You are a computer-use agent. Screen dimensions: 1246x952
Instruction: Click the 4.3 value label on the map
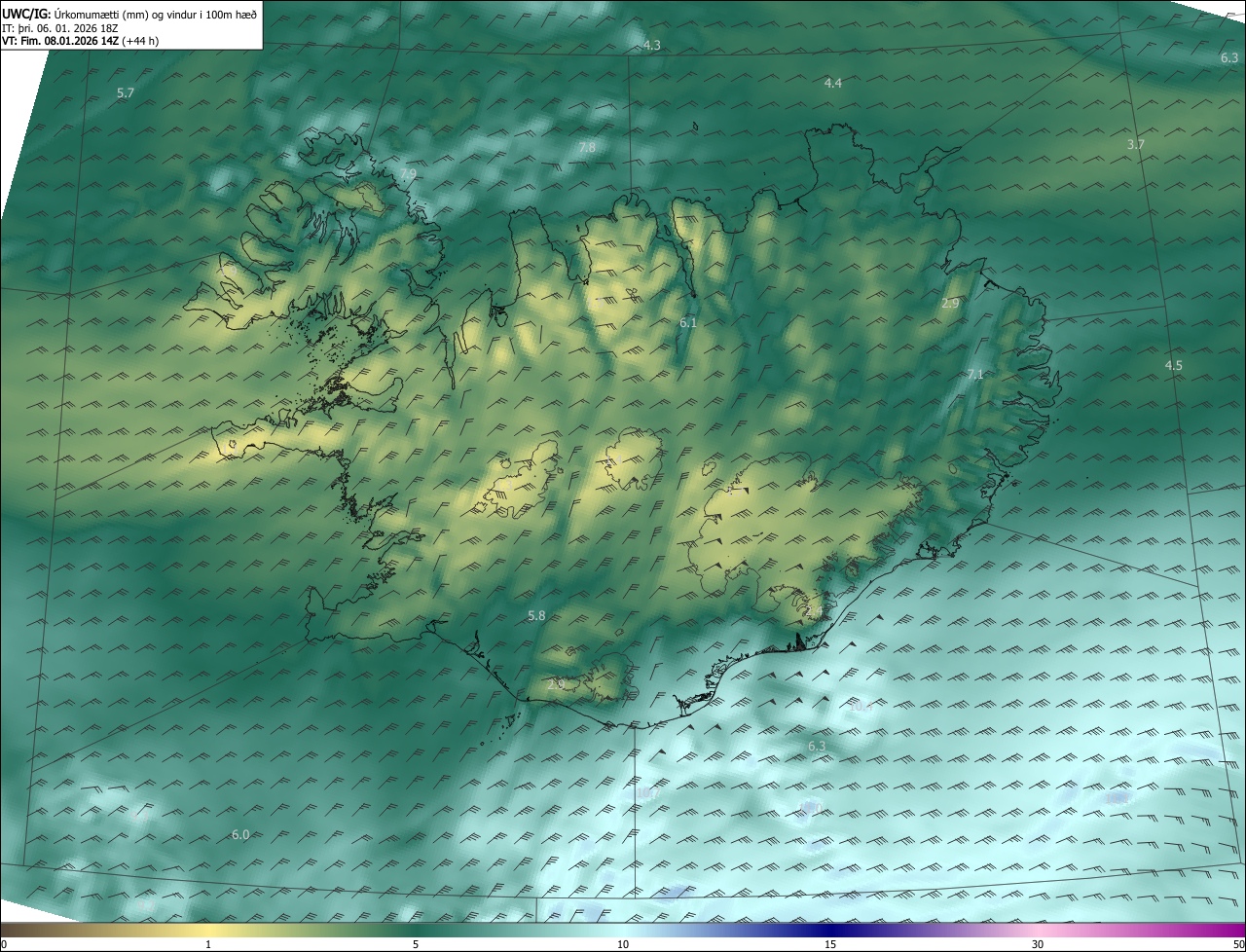652,46
